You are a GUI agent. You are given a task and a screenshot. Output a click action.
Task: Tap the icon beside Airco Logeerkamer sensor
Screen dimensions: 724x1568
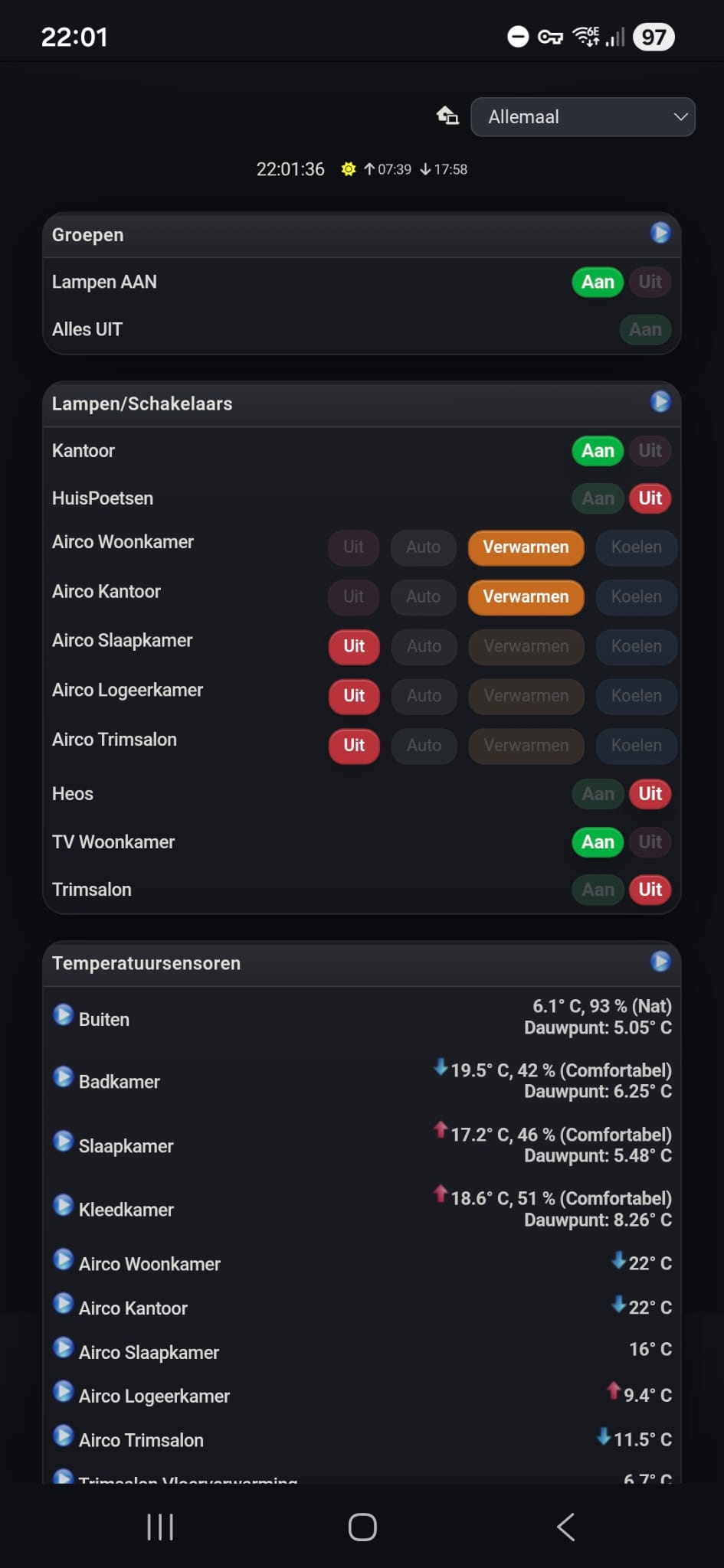click(64, 1391)
